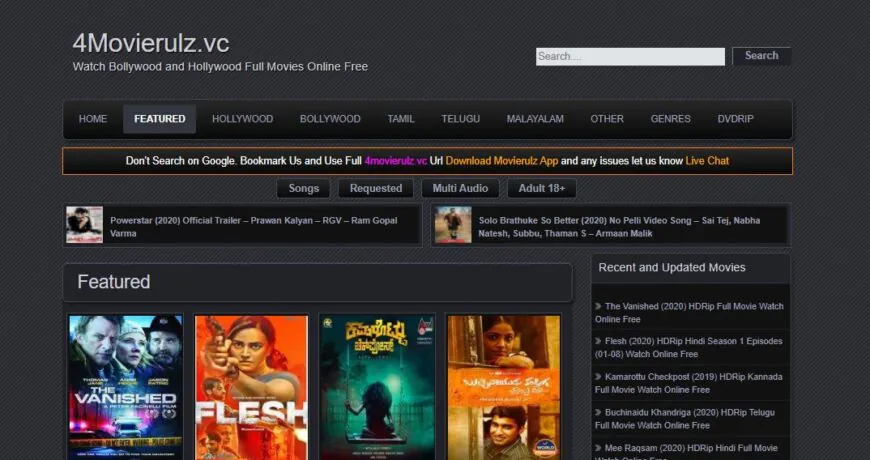The height and width of the screenshot is (460, 870).
Task: Open the BOLLYWOOD menu
Action: point(330,119)
